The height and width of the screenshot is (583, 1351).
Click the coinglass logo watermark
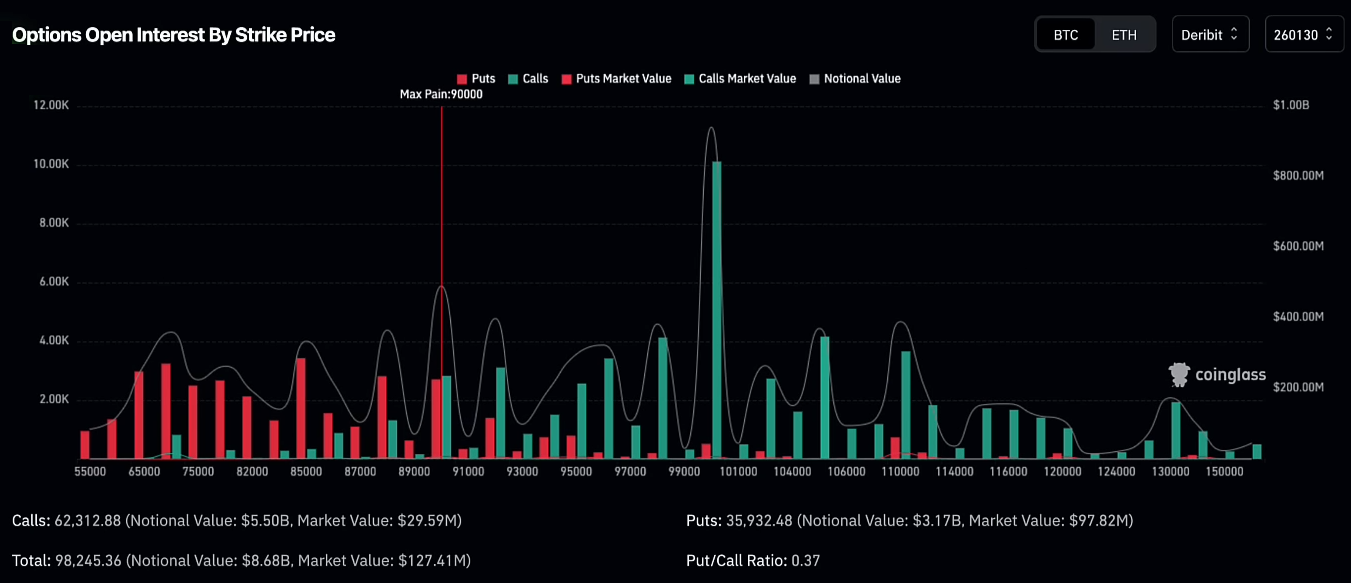pyautogui.click(x=1217, y=375)
